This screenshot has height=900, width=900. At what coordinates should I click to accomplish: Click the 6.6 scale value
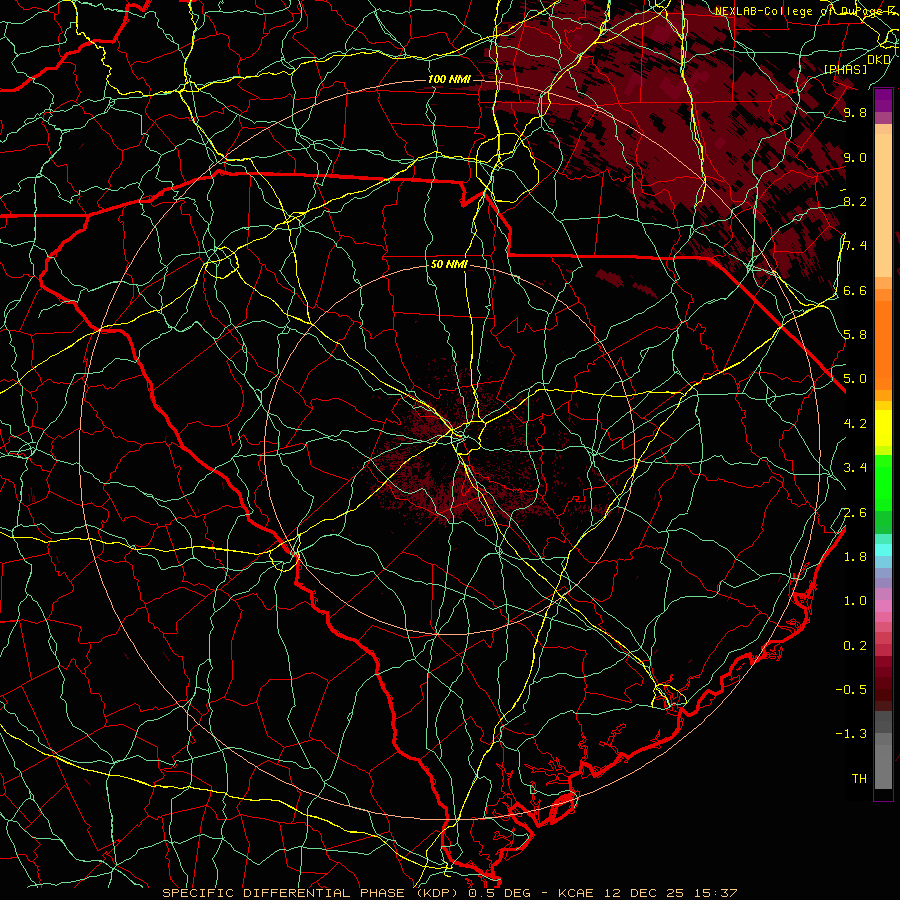pos(855,290)
